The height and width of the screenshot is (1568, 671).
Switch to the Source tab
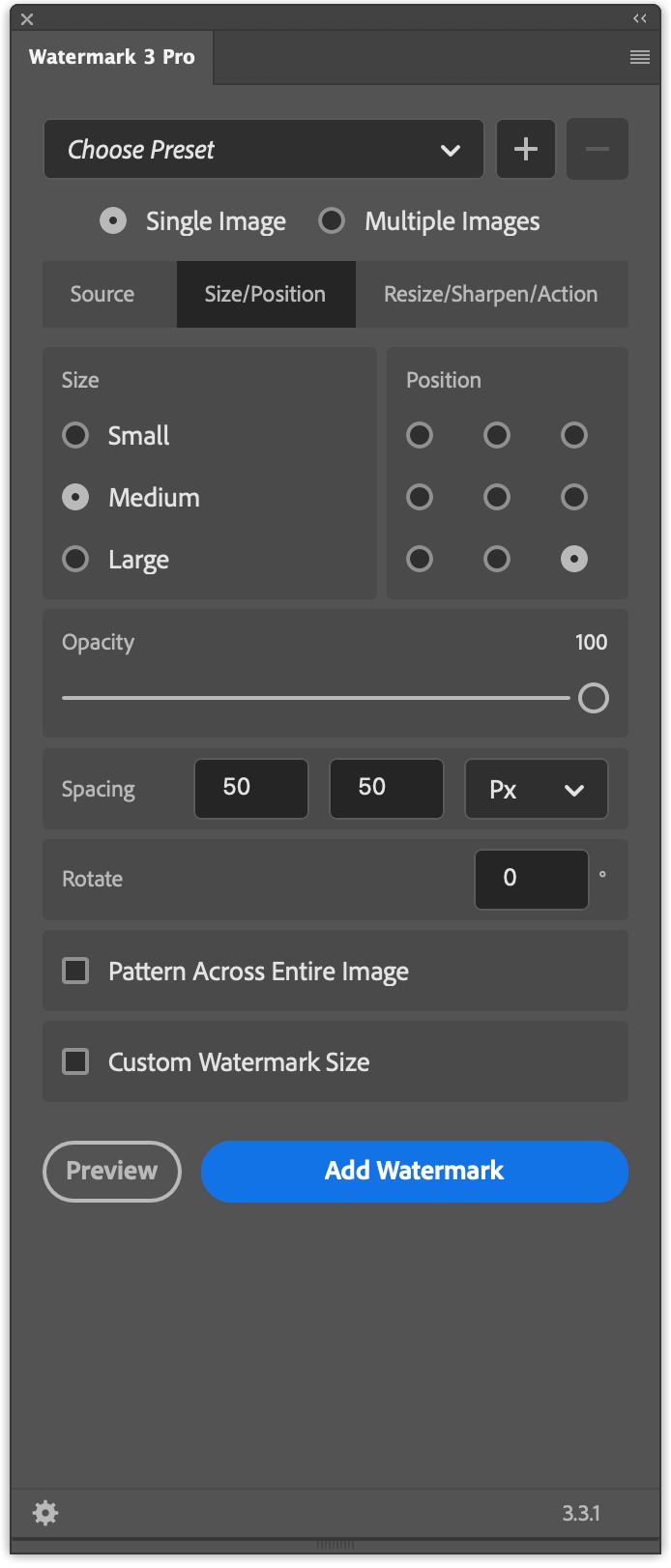point(102,294)
